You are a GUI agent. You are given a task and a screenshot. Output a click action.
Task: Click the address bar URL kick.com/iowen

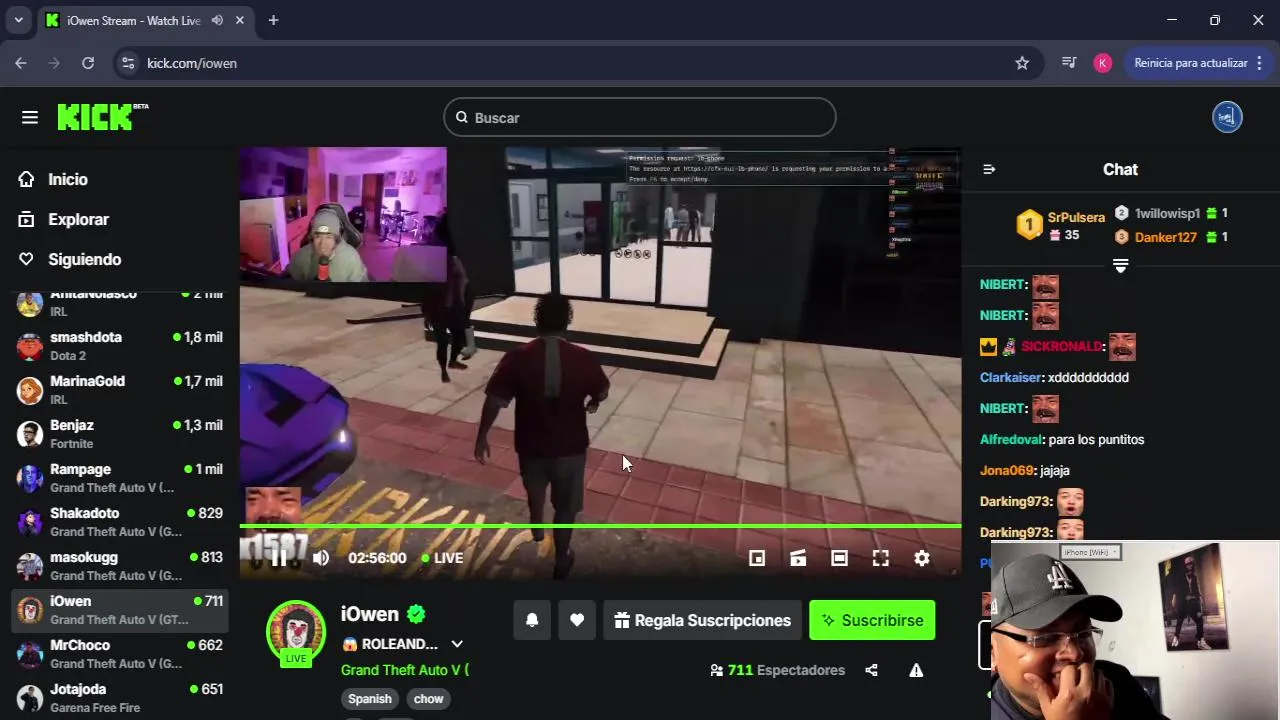pyautogui.click(x=192, y=63)
